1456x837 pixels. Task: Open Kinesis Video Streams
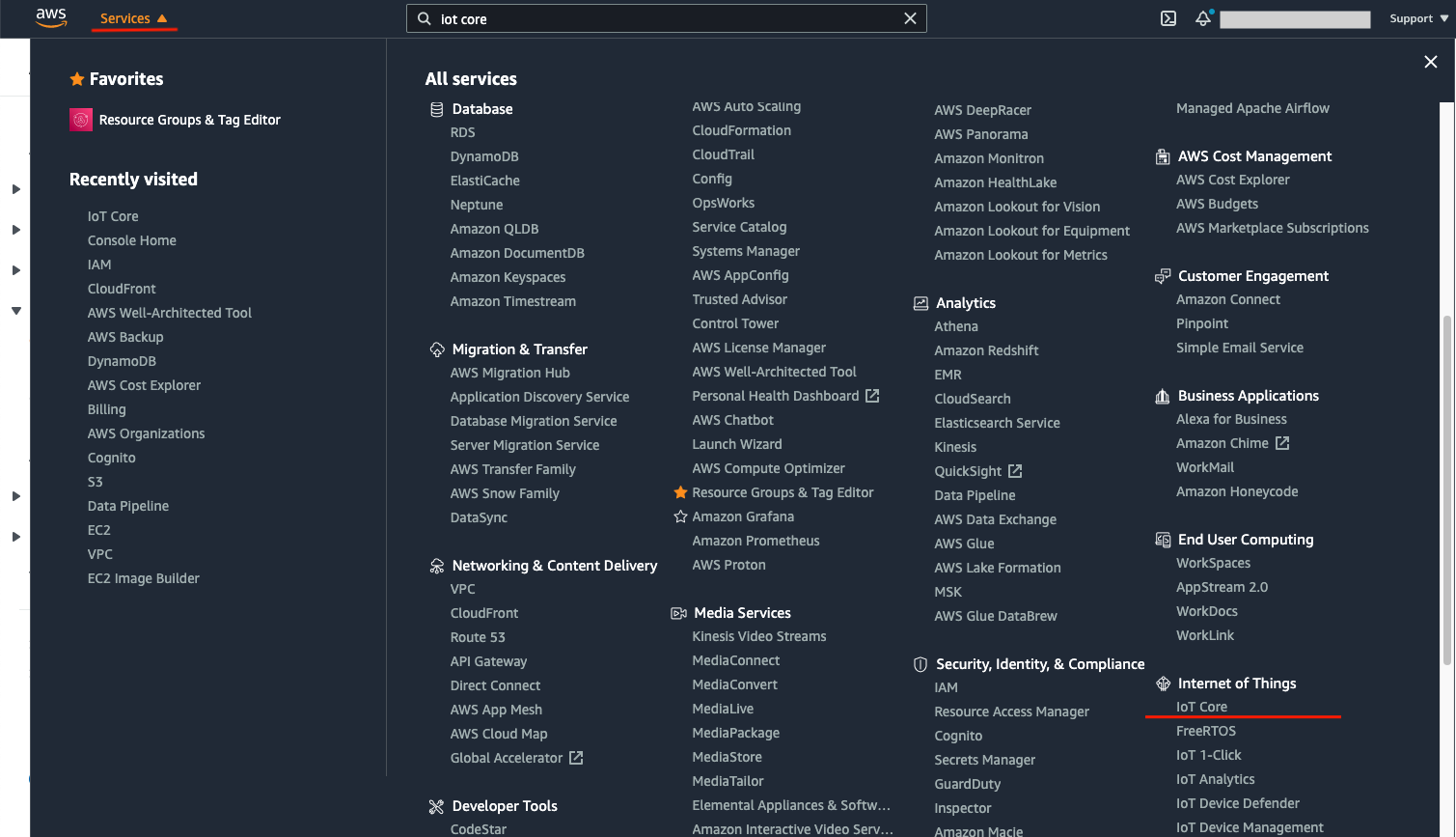(x=759, y=636)
